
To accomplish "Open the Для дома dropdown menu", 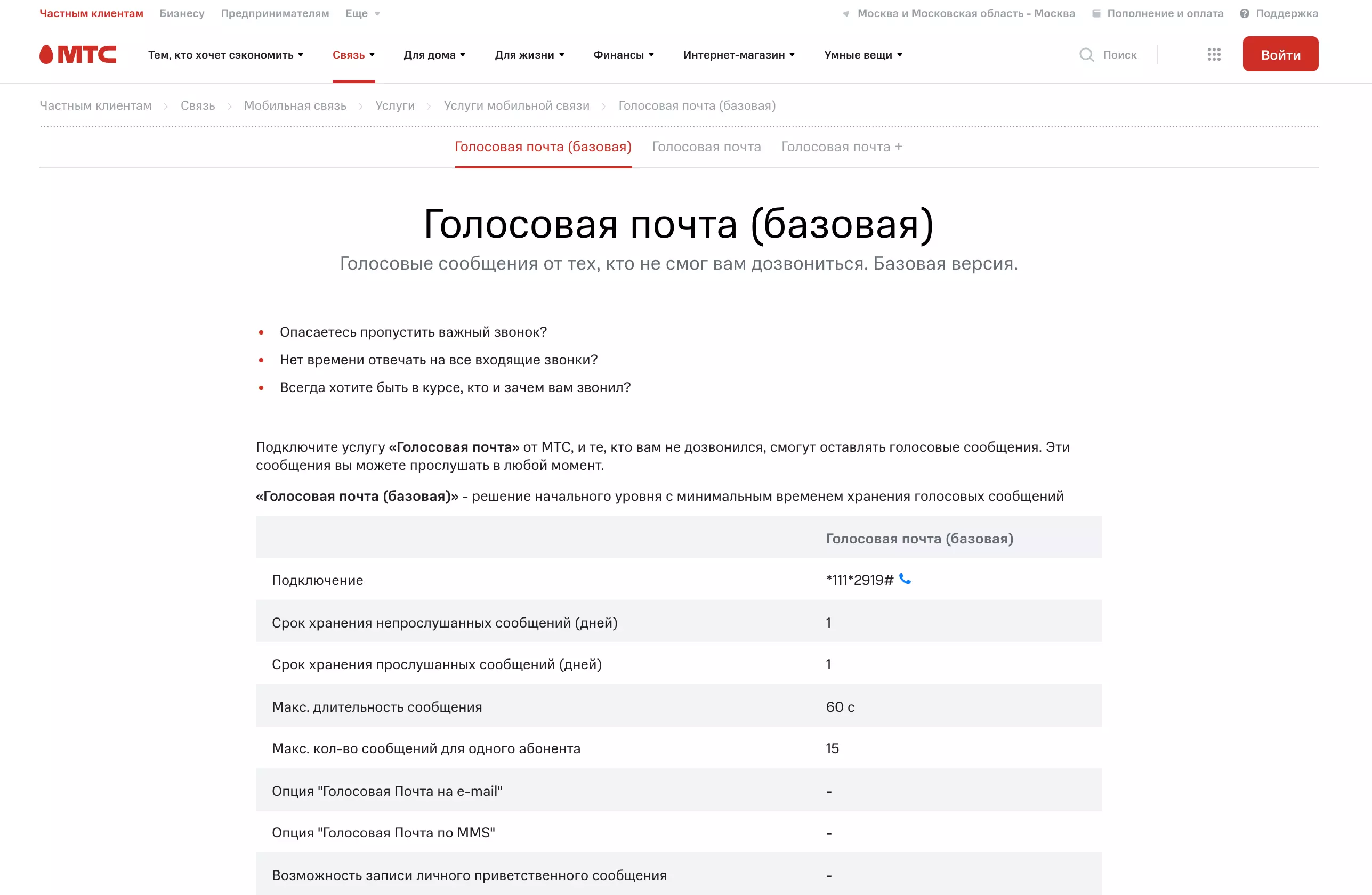I will point(434,55).
